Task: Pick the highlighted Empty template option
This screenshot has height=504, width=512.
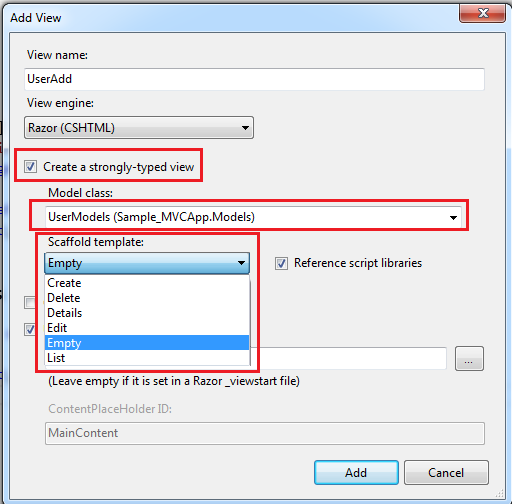Action: (x=147, y=343)
